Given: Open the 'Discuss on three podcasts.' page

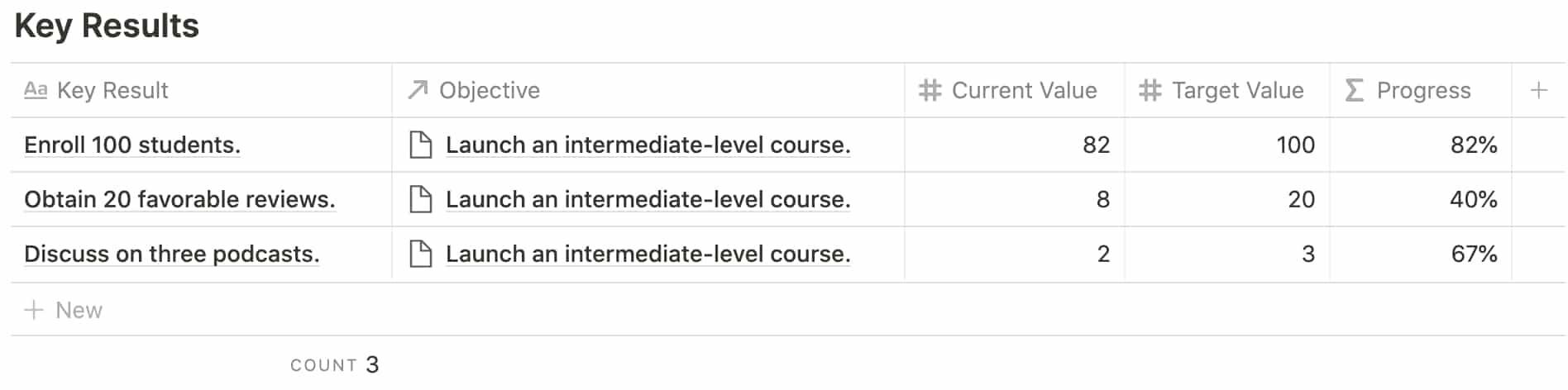Looking at the screenshot, I should [x=172, y=254].
